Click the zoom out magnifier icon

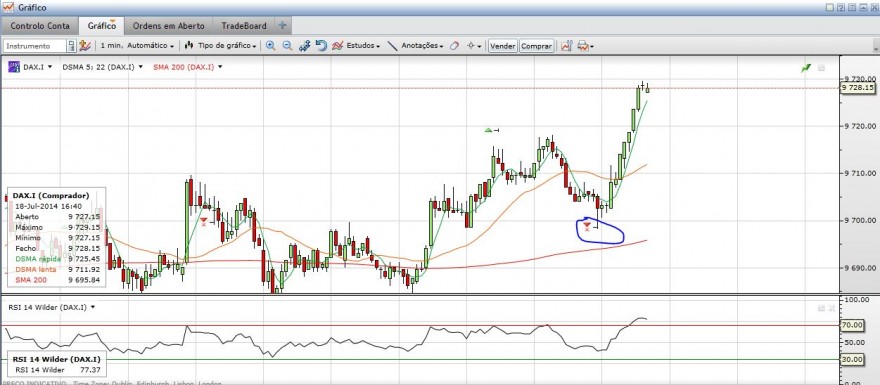287,46
